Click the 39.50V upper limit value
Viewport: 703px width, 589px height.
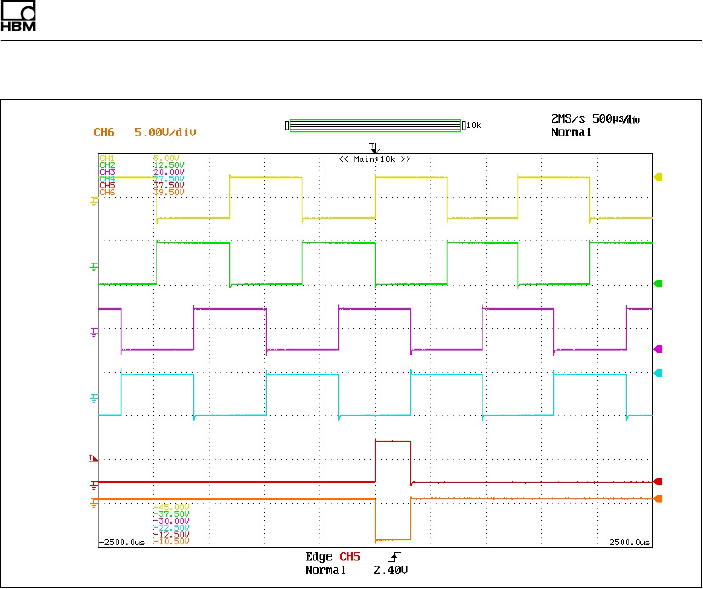(169, 192)
